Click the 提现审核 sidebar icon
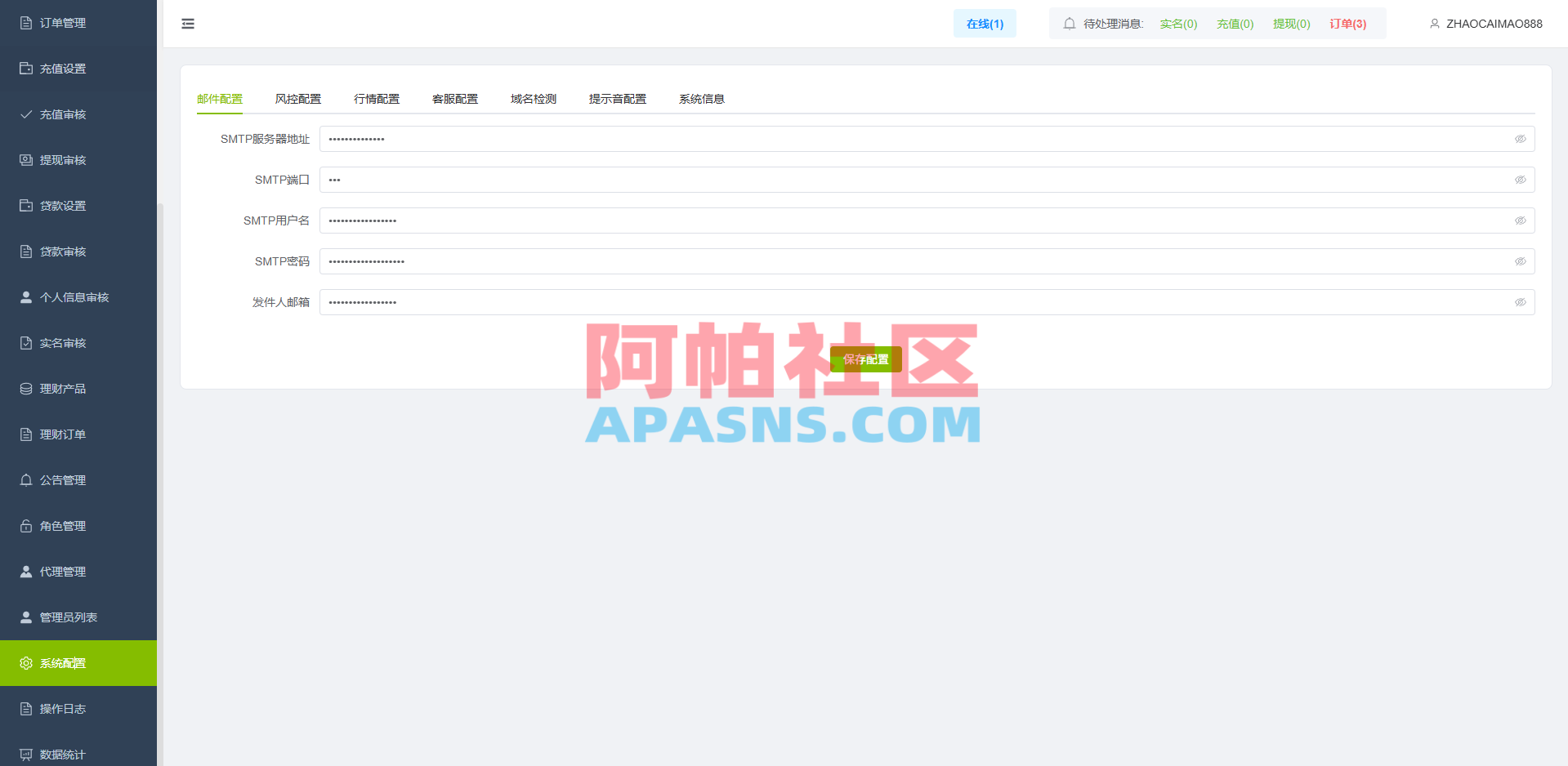This screenshot has height=766, width=1568. 26,160
